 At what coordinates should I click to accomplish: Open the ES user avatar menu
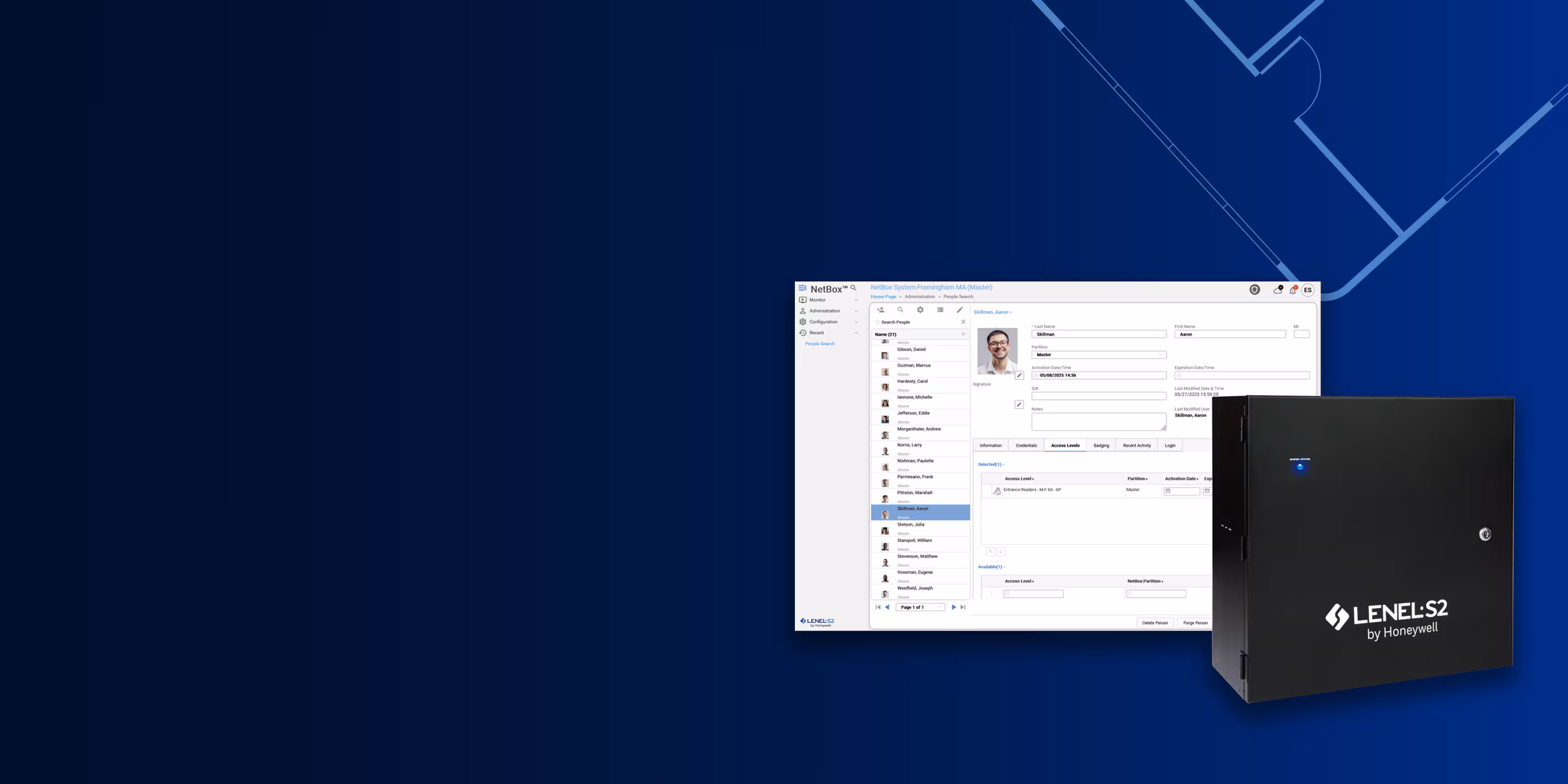point(1307,290)
